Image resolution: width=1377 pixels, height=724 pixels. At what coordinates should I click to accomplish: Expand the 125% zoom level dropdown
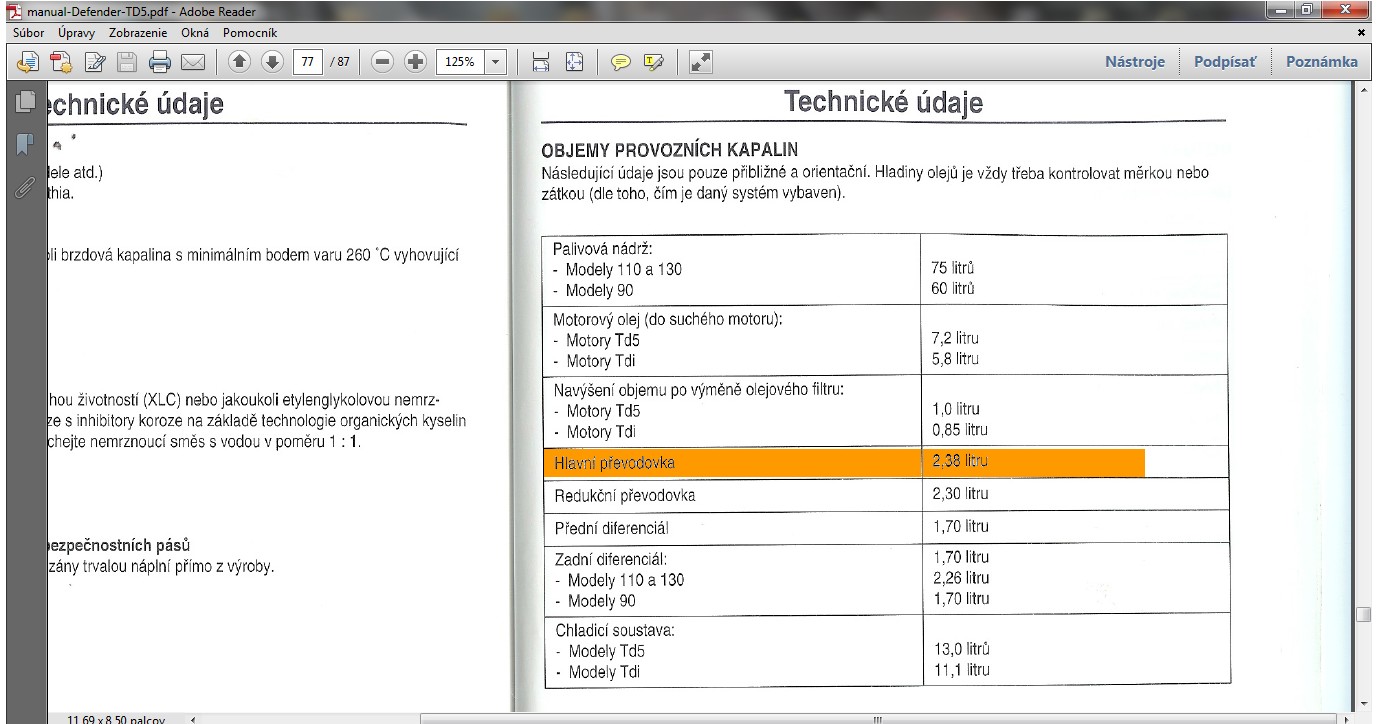496,62
